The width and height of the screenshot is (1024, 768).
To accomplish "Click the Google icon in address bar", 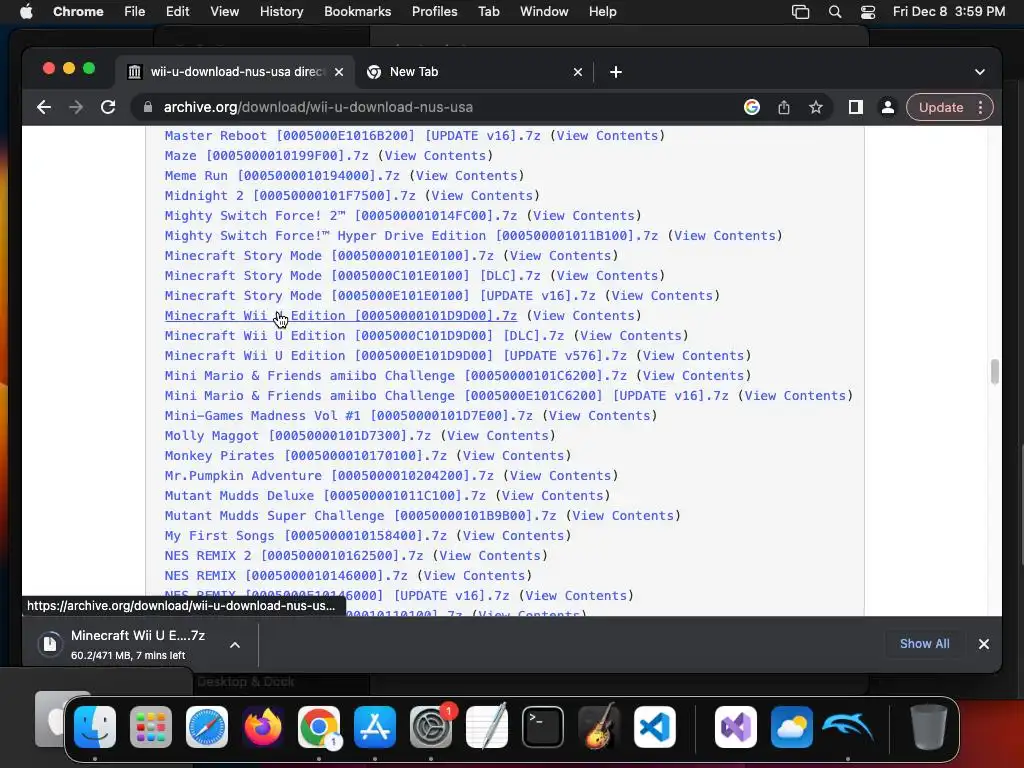I will click(752, 107).
